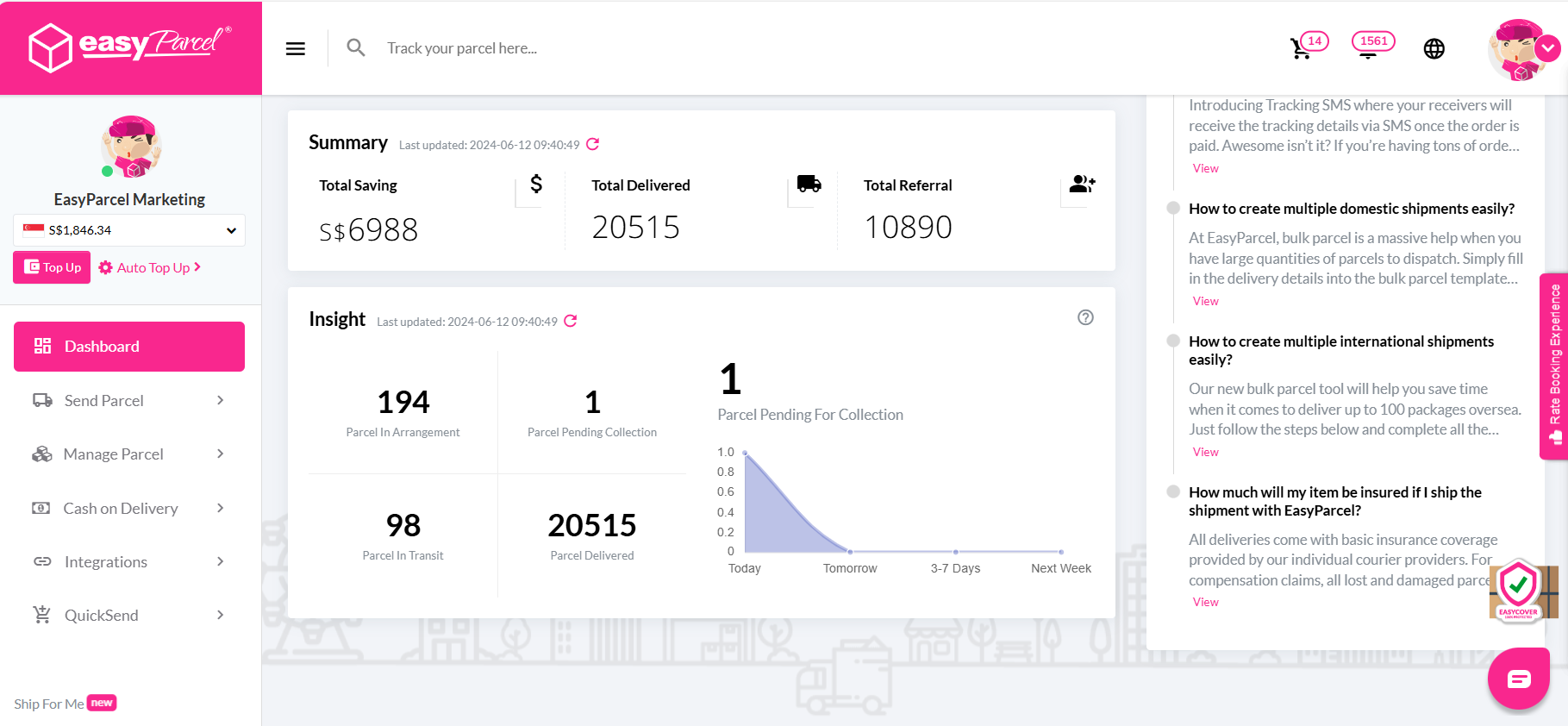This screenshot has width=1568, height=726.
Task: Click the Total Referral person icon
Action: pos(1082,184)
